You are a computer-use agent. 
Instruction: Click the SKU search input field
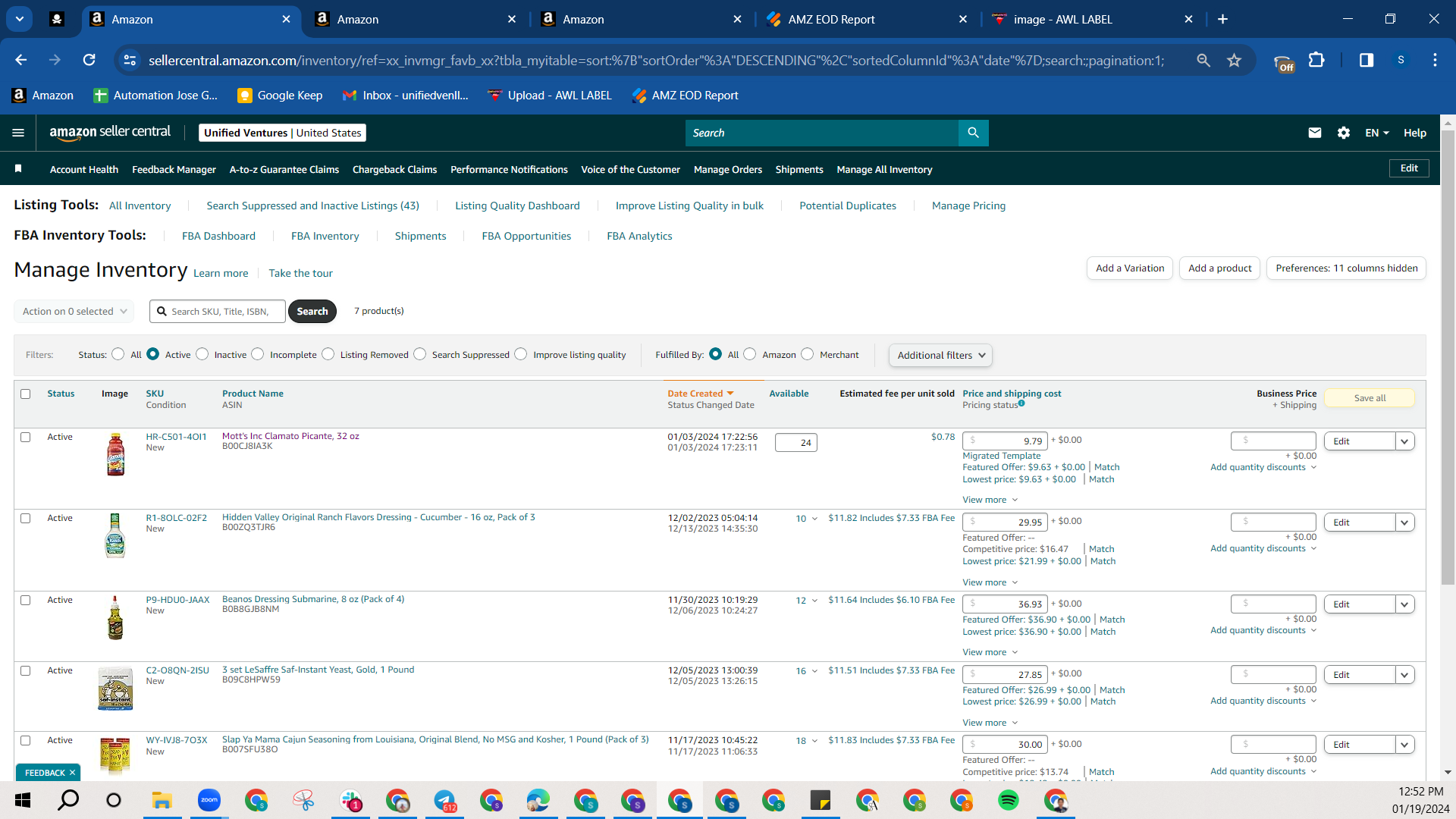point(218,311)
